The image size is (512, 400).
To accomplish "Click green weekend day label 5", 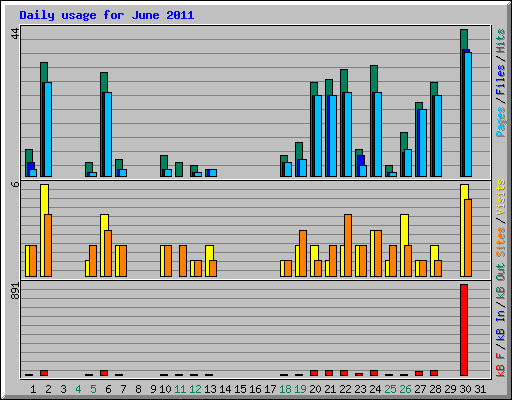I will (x=93, y=389).
